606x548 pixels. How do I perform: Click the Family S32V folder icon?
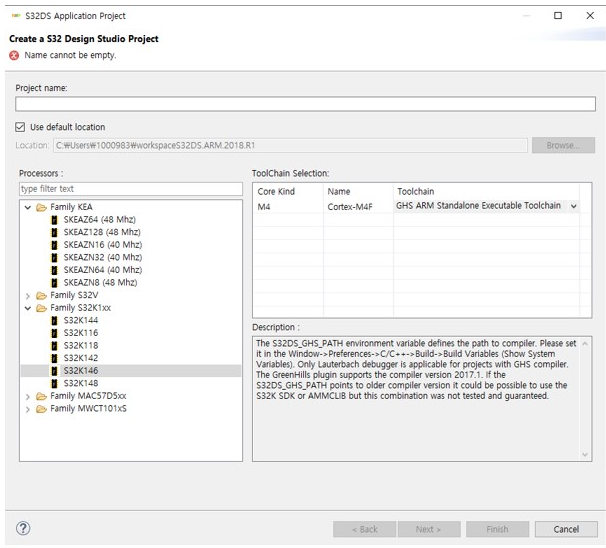click(x=41, y=295)
